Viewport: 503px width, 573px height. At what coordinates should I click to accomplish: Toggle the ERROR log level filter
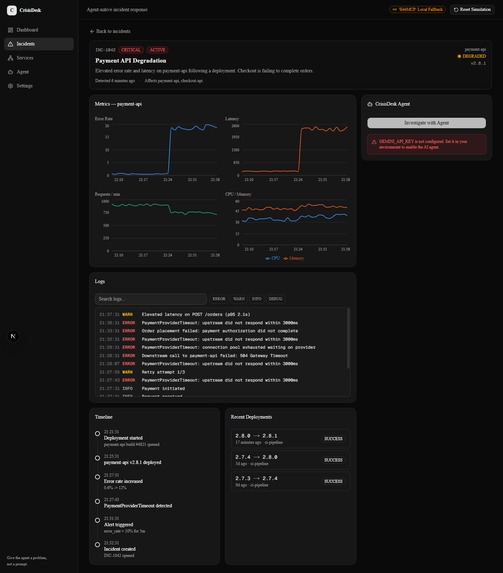pyautogui.click(x=219, y=299)
